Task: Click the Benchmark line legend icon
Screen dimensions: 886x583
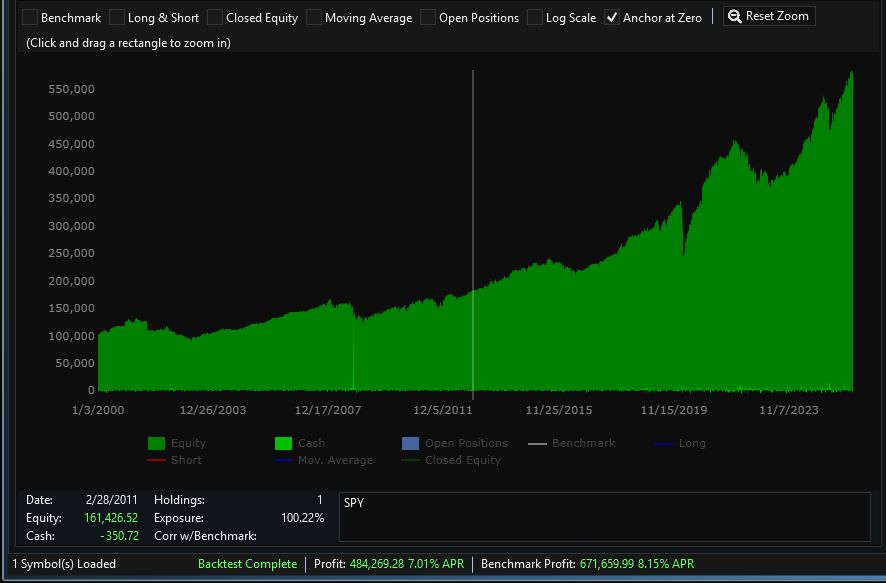Action: click(536, 443)
